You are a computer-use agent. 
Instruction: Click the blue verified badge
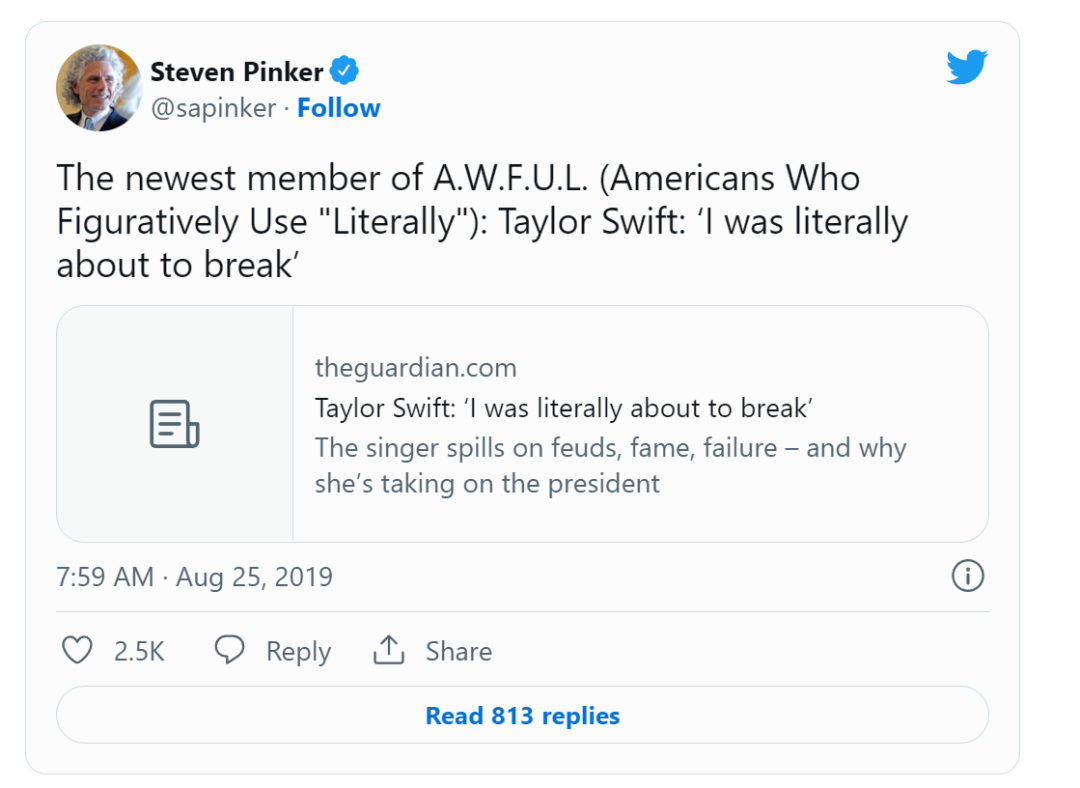[x=345, y=72]
